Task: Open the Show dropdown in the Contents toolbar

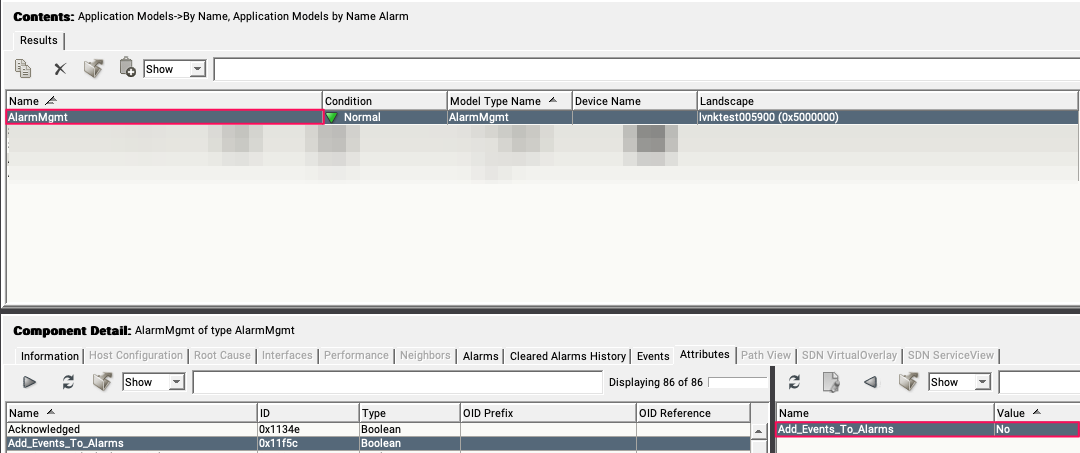Action: (x=174, y=69)
